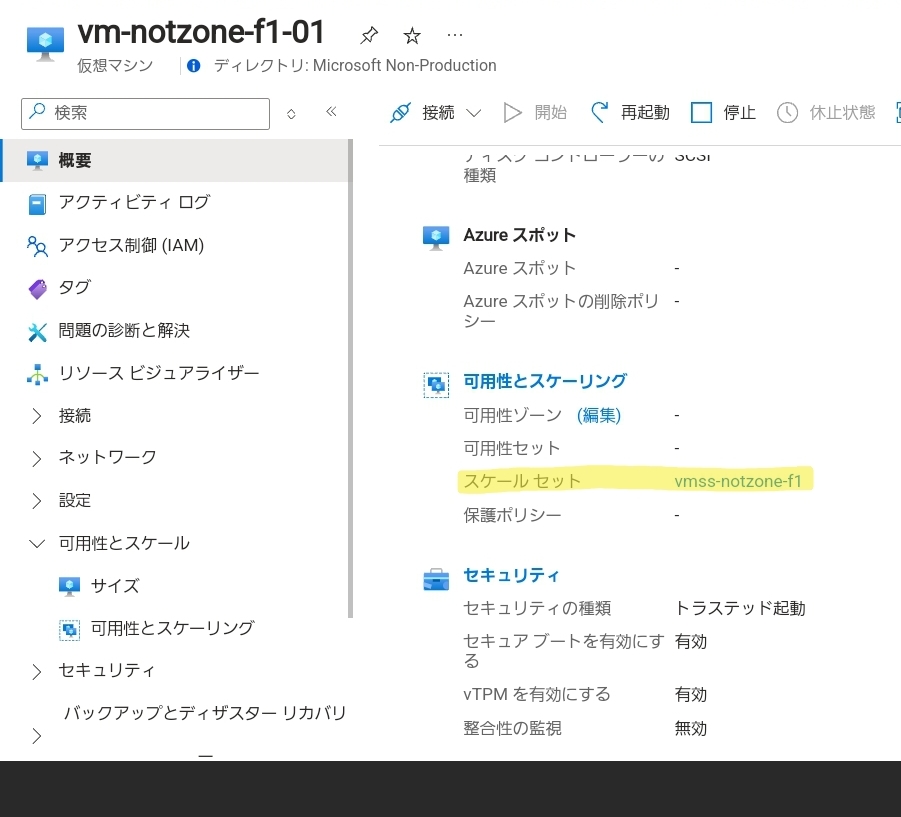The image size is (901, 817).
Task: Open the セキュリティ section heading link
Action: 511,575
